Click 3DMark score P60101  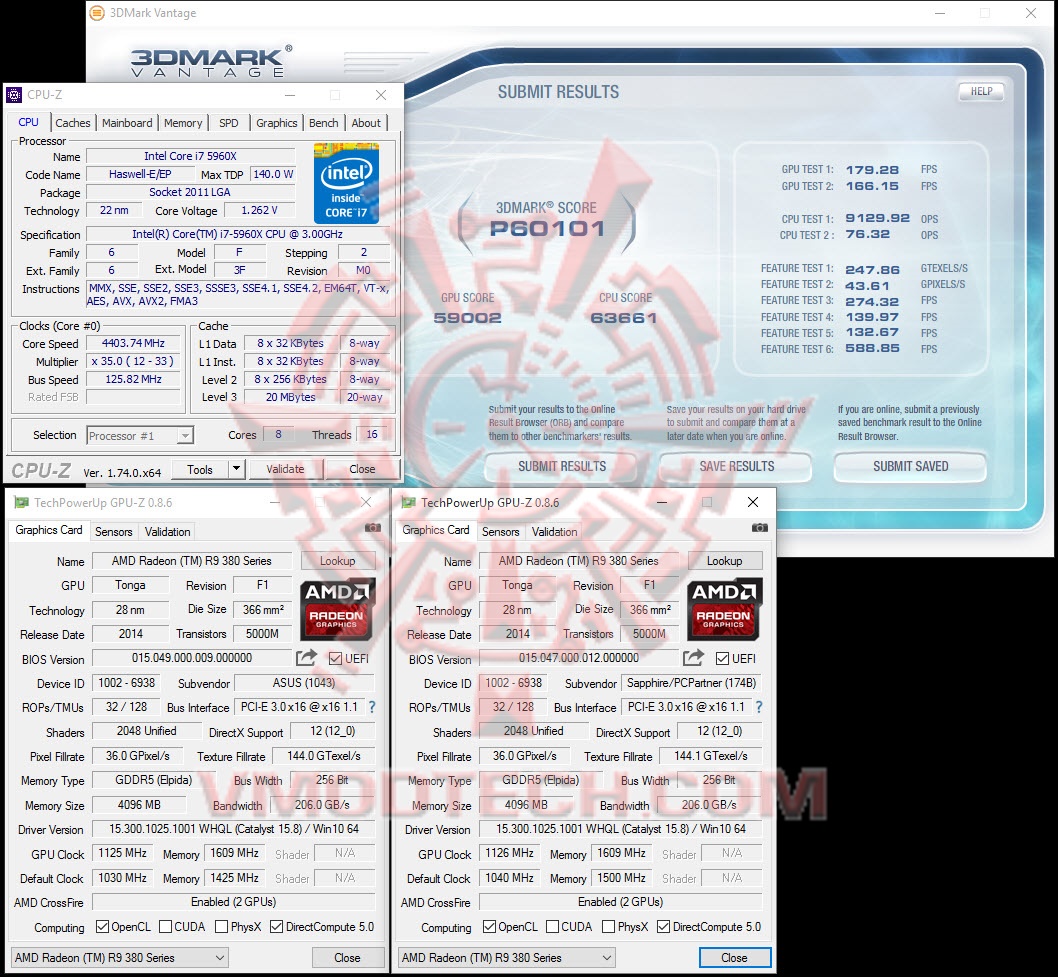point(547,229)
